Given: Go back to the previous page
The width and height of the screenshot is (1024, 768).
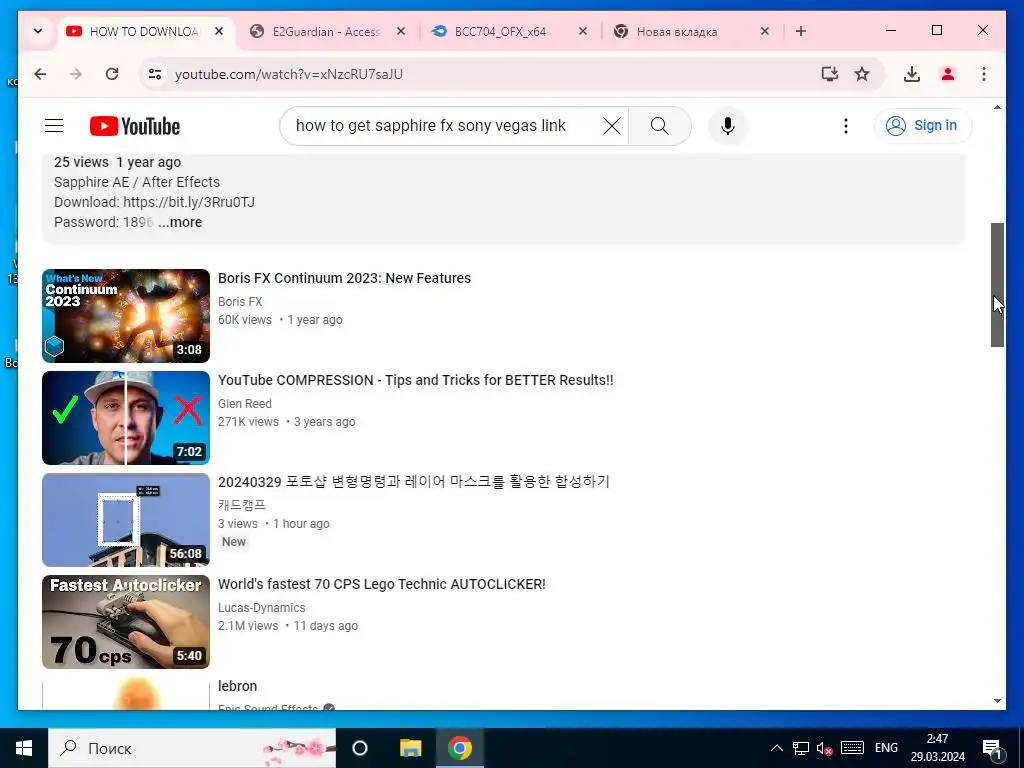Looking at the screenshot, I should tap(40, 74).
